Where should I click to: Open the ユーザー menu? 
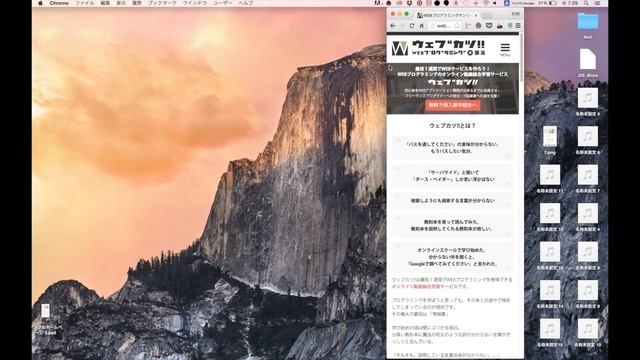222,3
